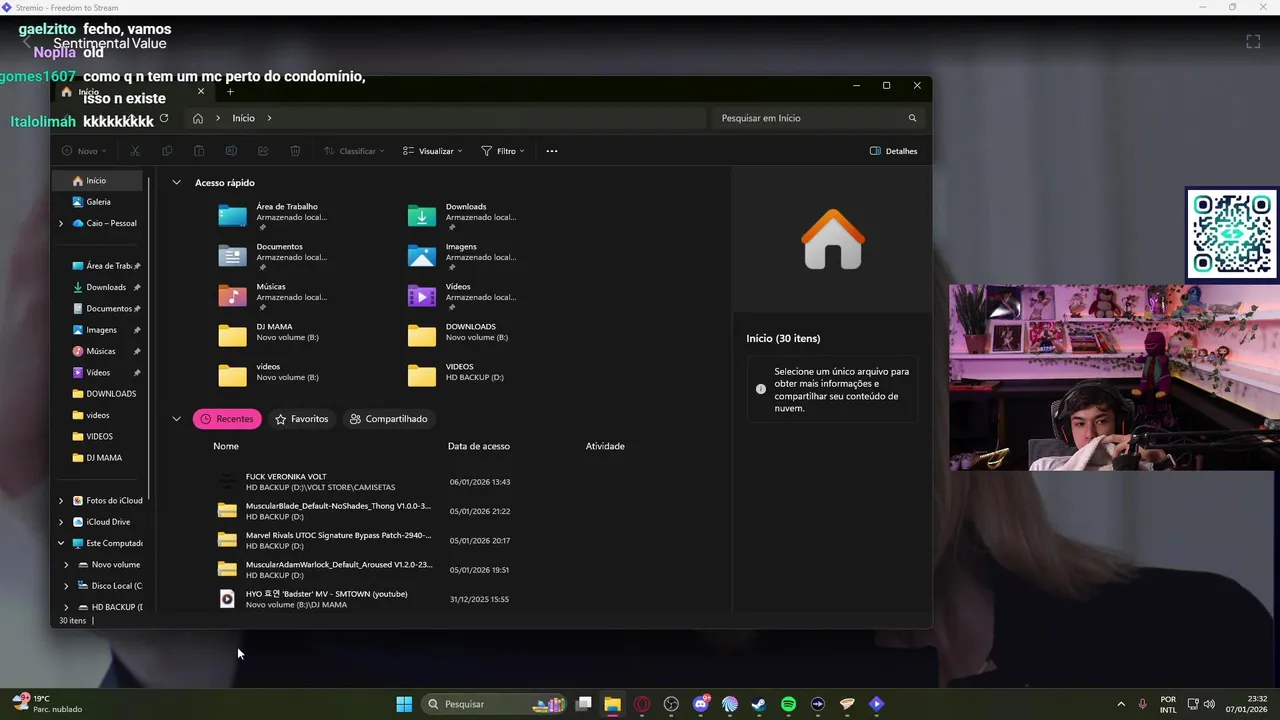Screen dimensions: 1280x720
Task: Expand Caio – Pessoal in sidebar
Action: (x=61, y=223)
